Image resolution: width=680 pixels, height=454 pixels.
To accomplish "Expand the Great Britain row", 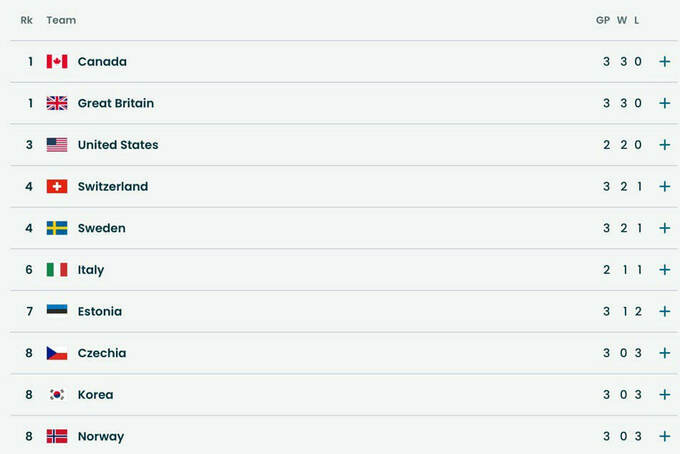I will [664, 103].
